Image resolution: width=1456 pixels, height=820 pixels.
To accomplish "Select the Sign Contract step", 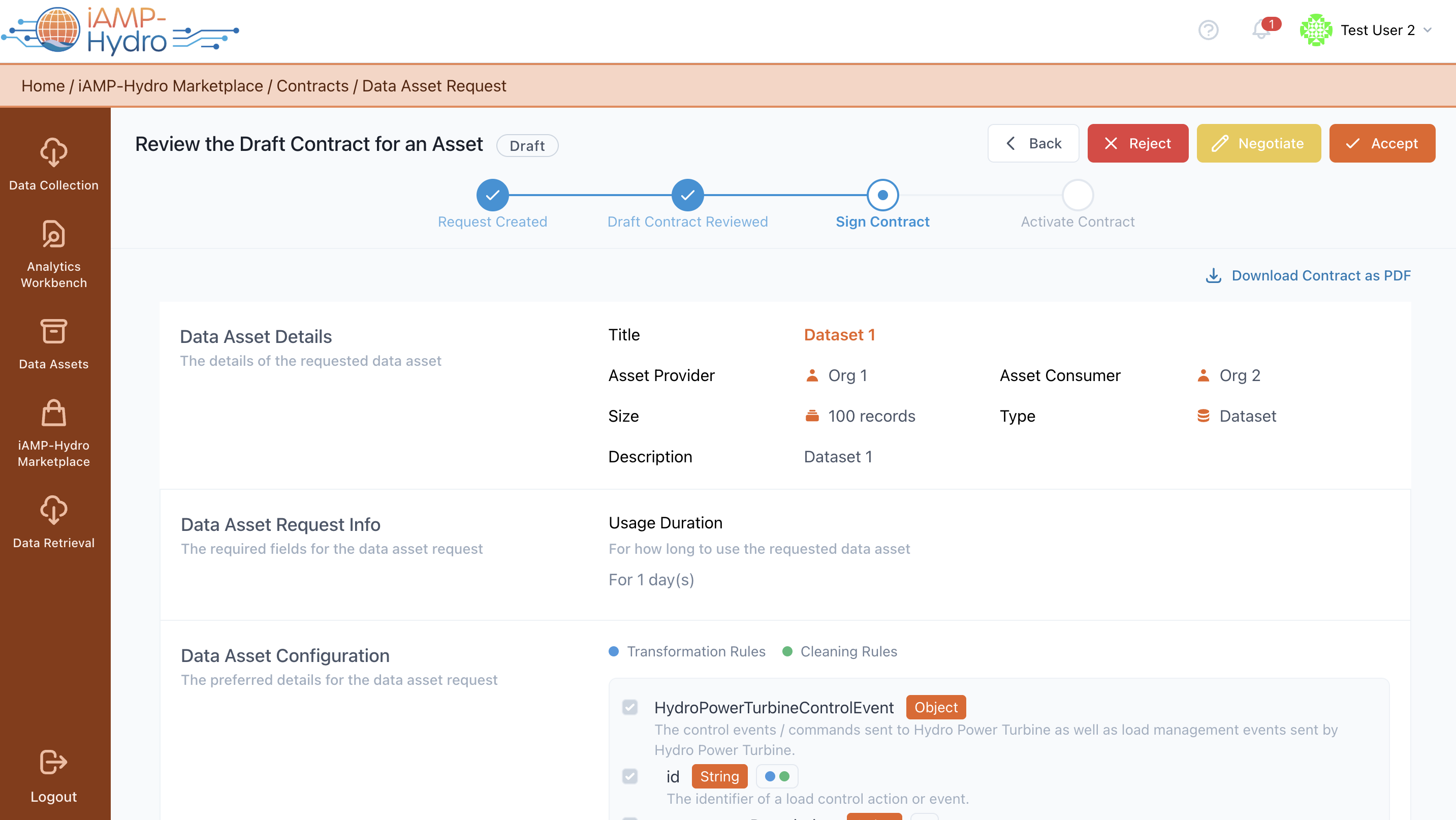I will pyautogui.click(x=882, y=195).
